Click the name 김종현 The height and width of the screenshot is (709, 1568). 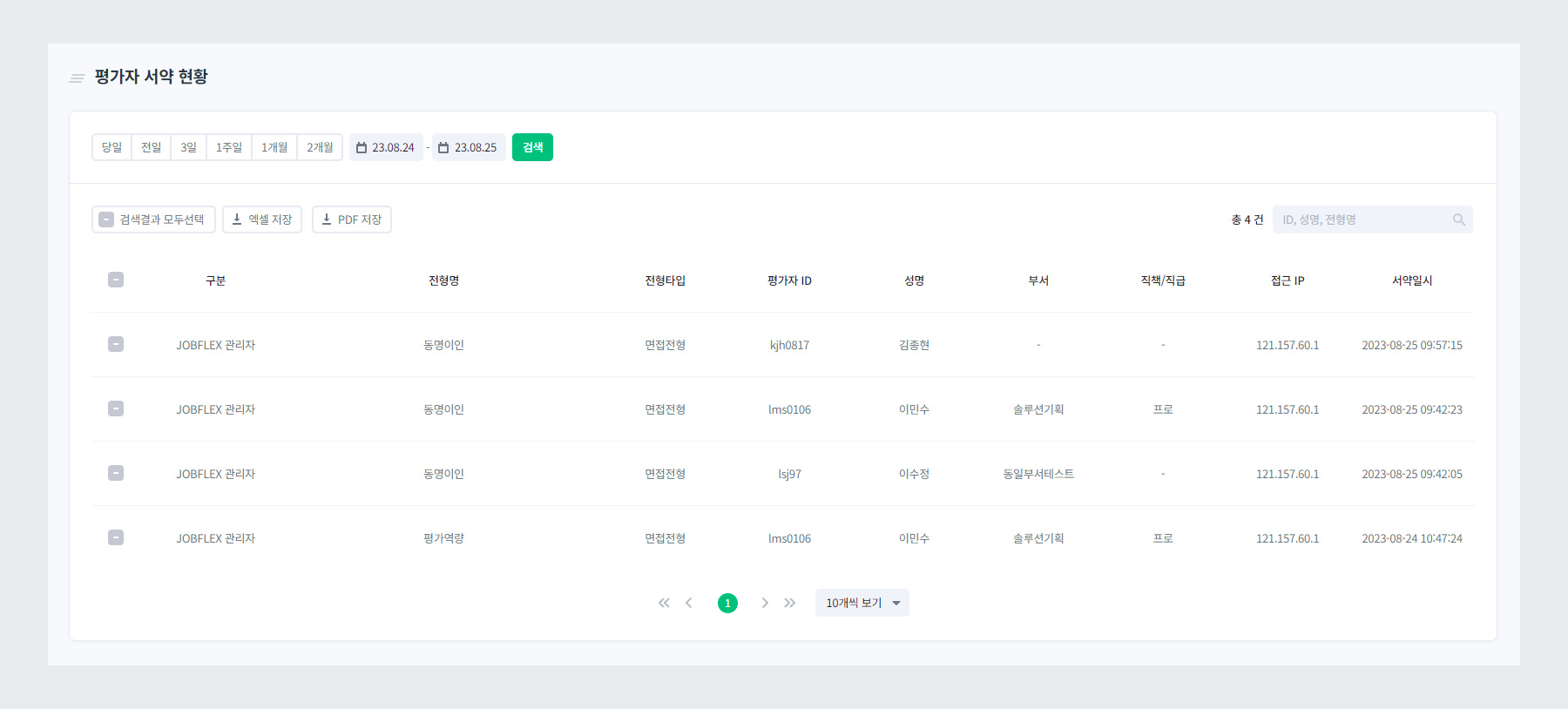914,345
